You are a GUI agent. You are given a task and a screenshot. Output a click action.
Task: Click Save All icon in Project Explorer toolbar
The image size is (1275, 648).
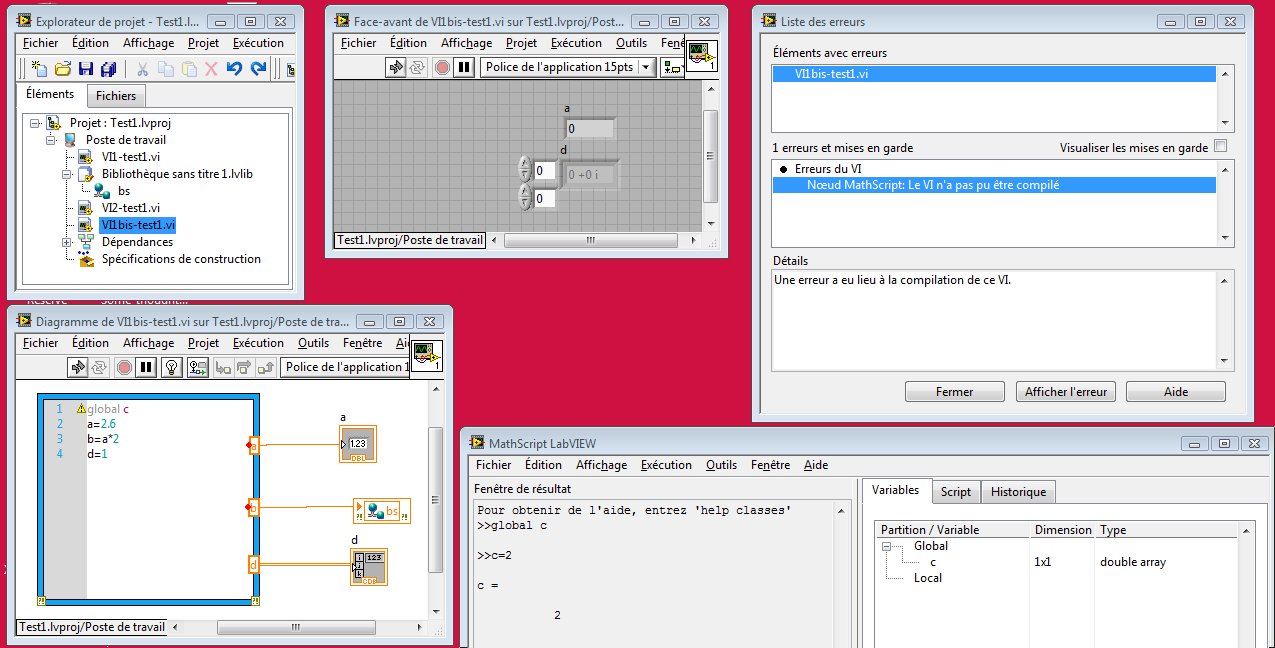pyautogui.click(x=108, y=69)
